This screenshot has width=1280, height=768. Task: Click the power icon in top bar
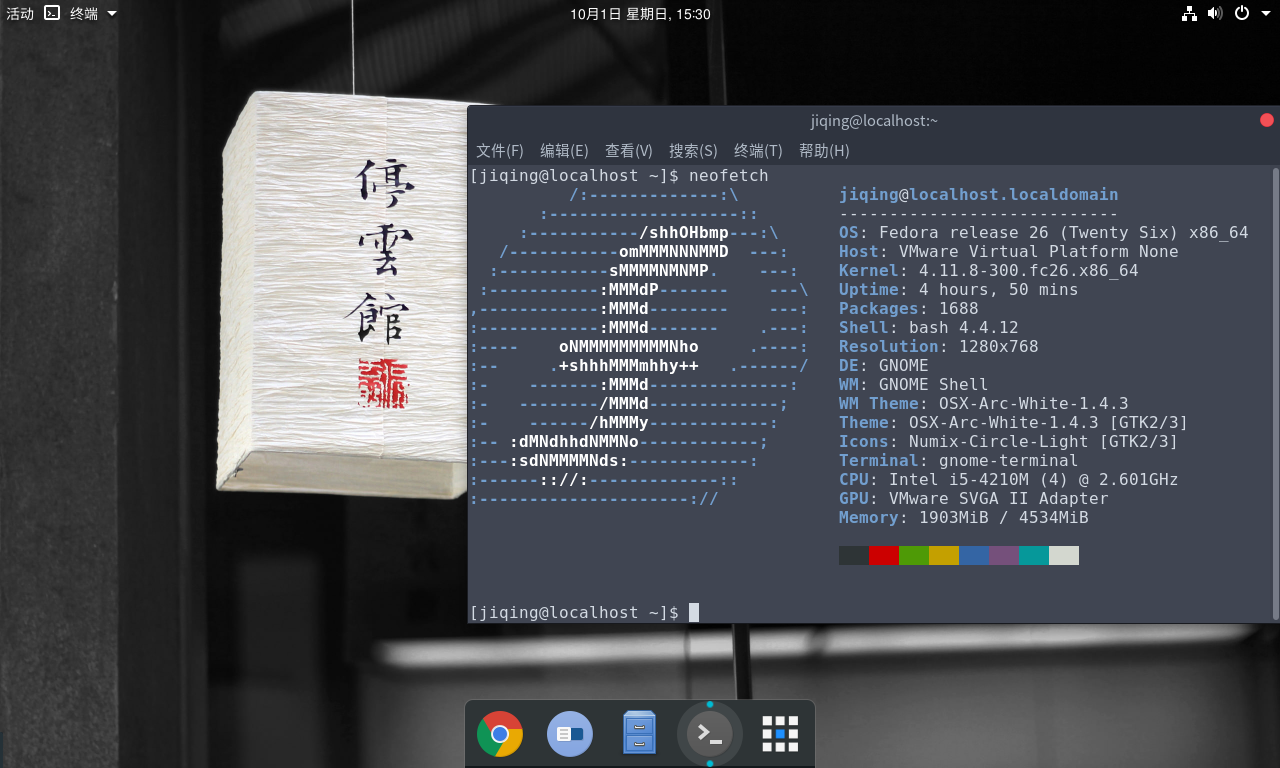click(1241, 13)
